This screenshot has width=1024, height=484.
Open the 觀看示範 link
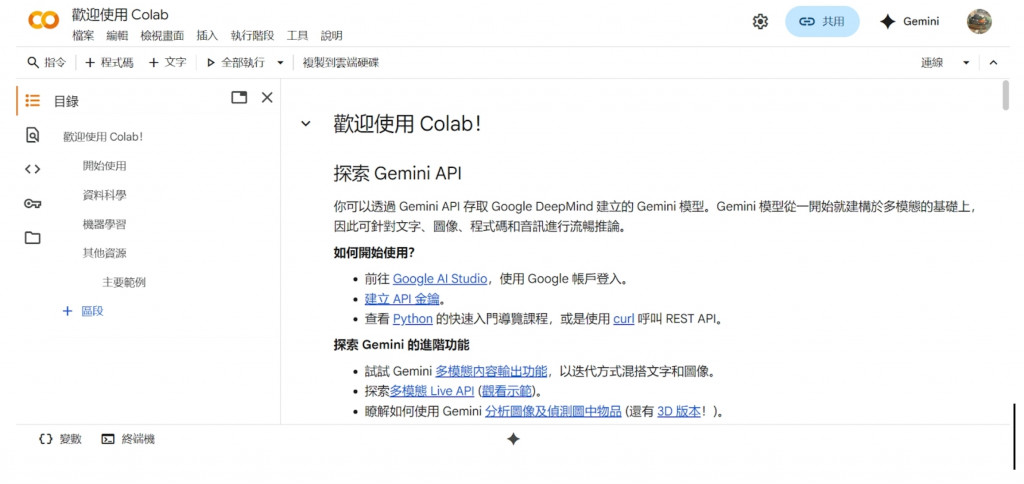point(507,391)
